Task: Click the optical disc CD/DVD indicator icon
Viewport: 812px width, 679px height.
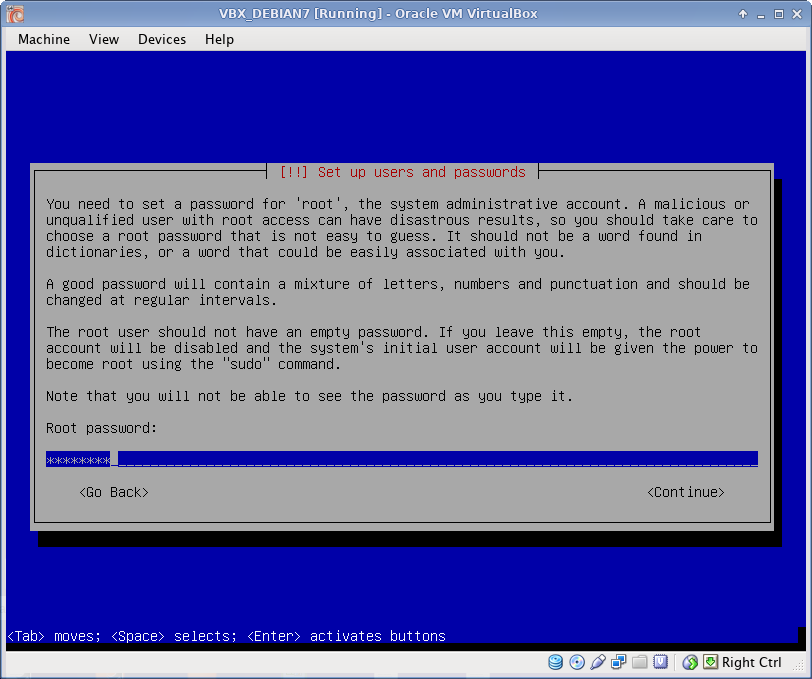Action: [x=576, y=662]
